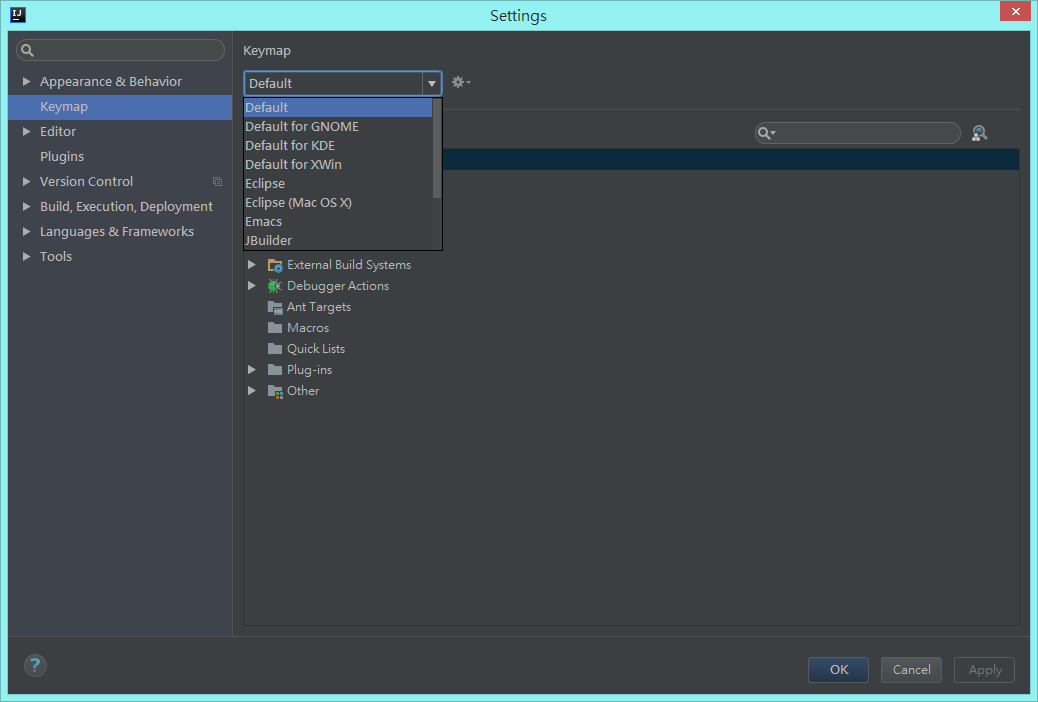Screen dimensions: 1038x702
Task: Click the Apply button
Action: 984,670
